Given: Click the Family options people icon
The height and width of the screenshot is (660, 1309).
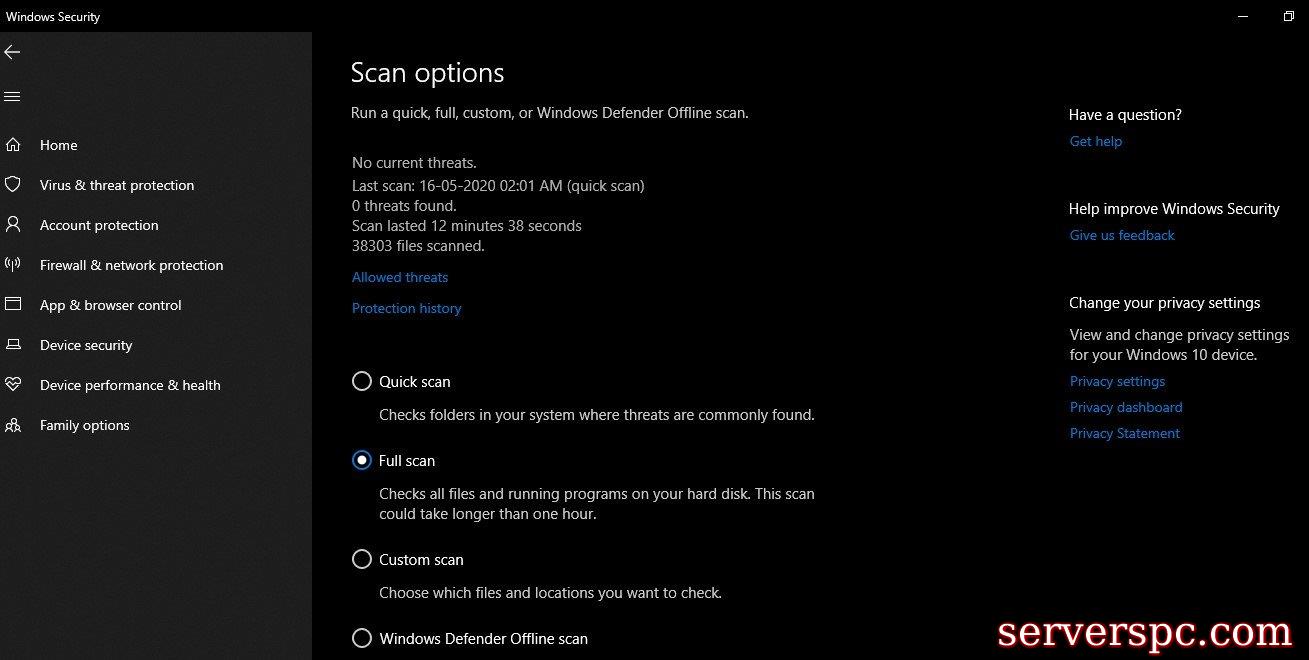Looking at the screenshot, I should coord(13,425).
